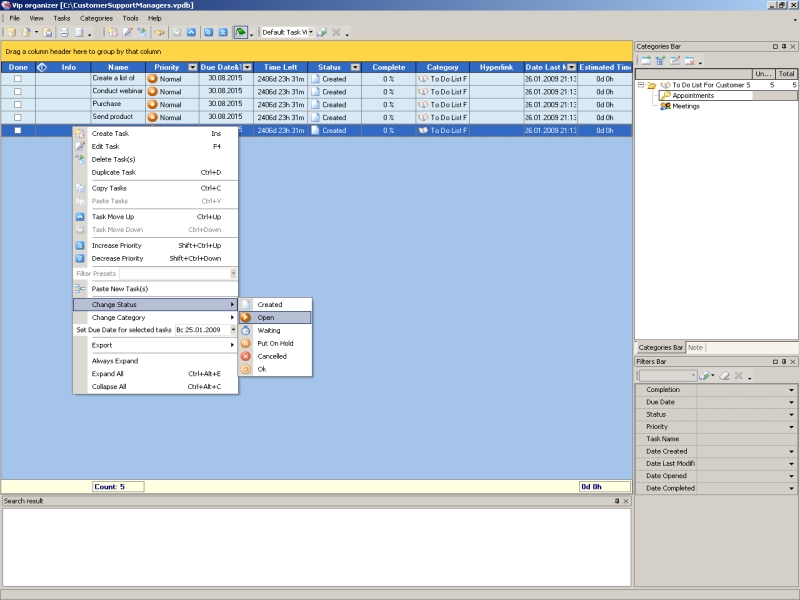The width and height of the screenshot is (800, 600).
Task: Click the Put On Hold status icon
Action: pyautogui.click(x=246, y=343)
